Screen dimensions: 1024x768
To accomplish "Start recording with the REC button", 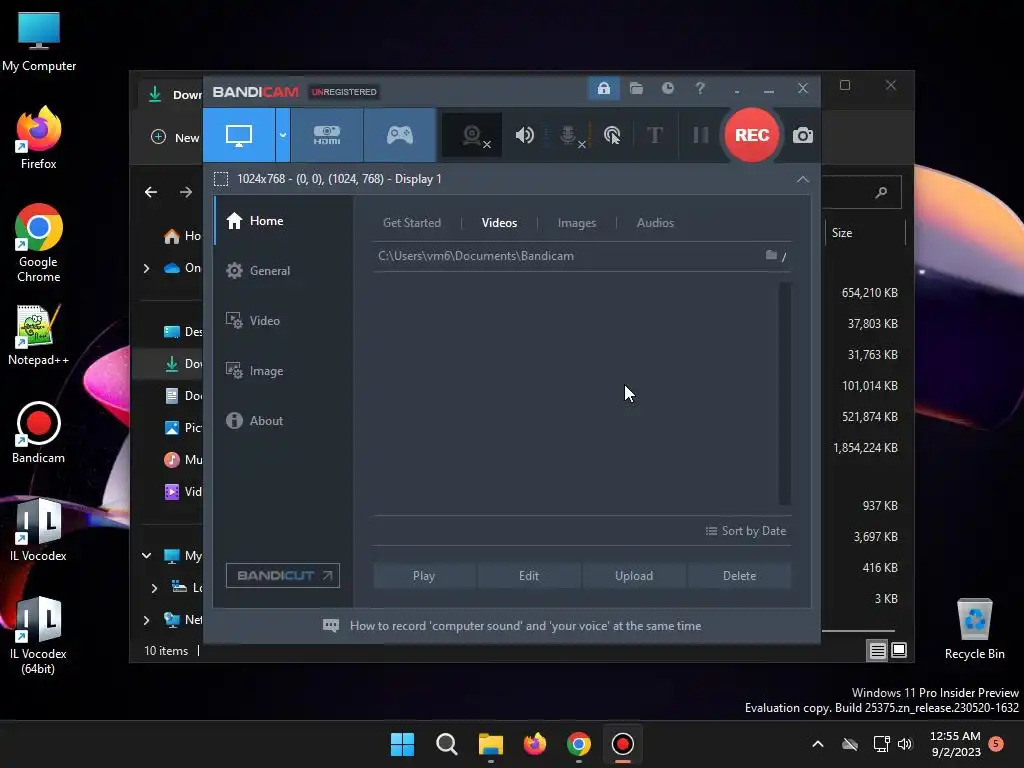I will (x=752, y=135).
